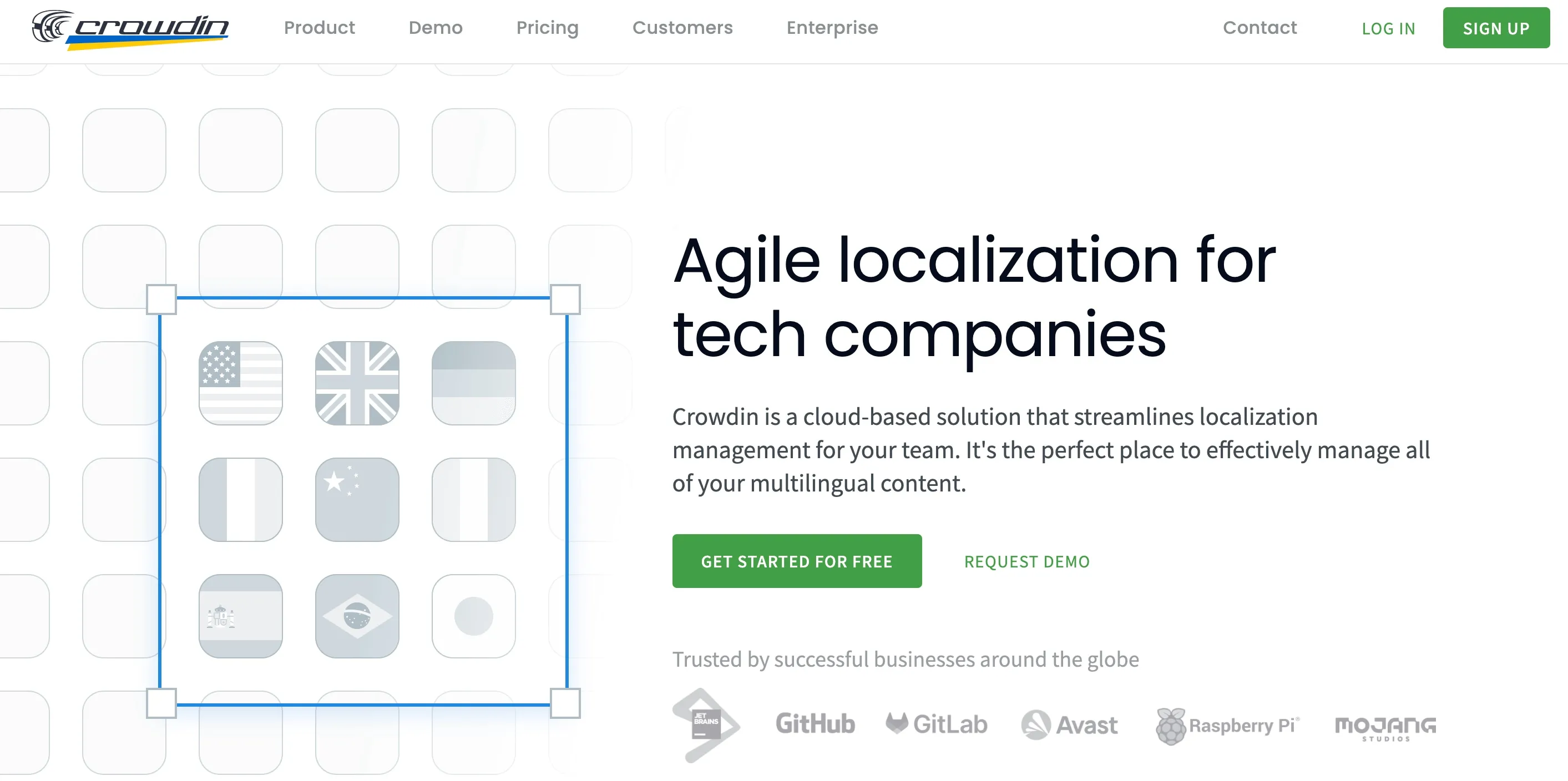The height and width of the screenshot is (781, 1568).
Task: Click the China flag icon
Action: (x=357, y=499)
